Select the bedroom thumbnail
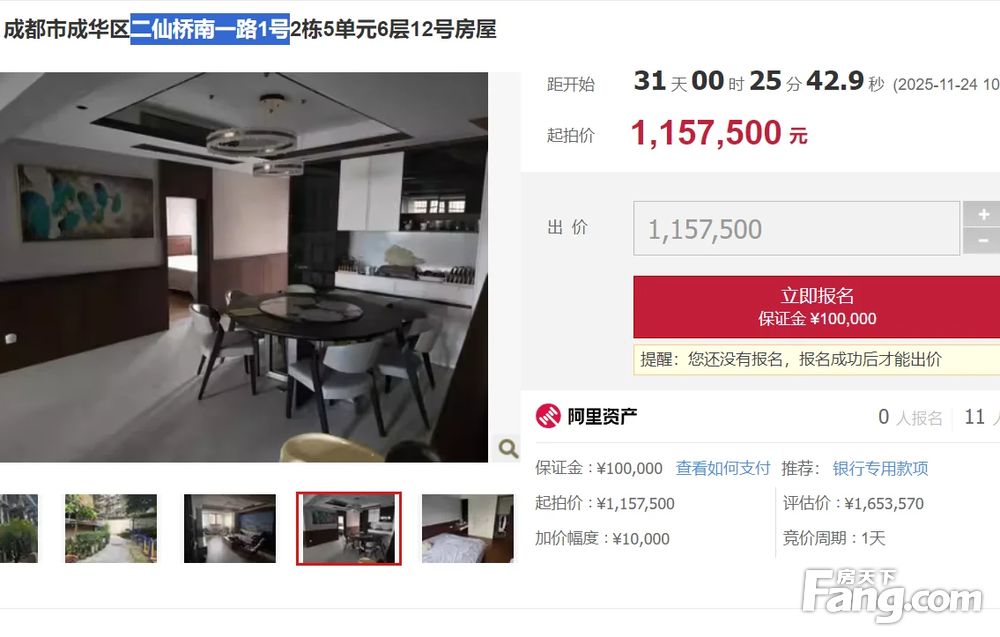This screenshot has width=1000, height=637. 467,528
